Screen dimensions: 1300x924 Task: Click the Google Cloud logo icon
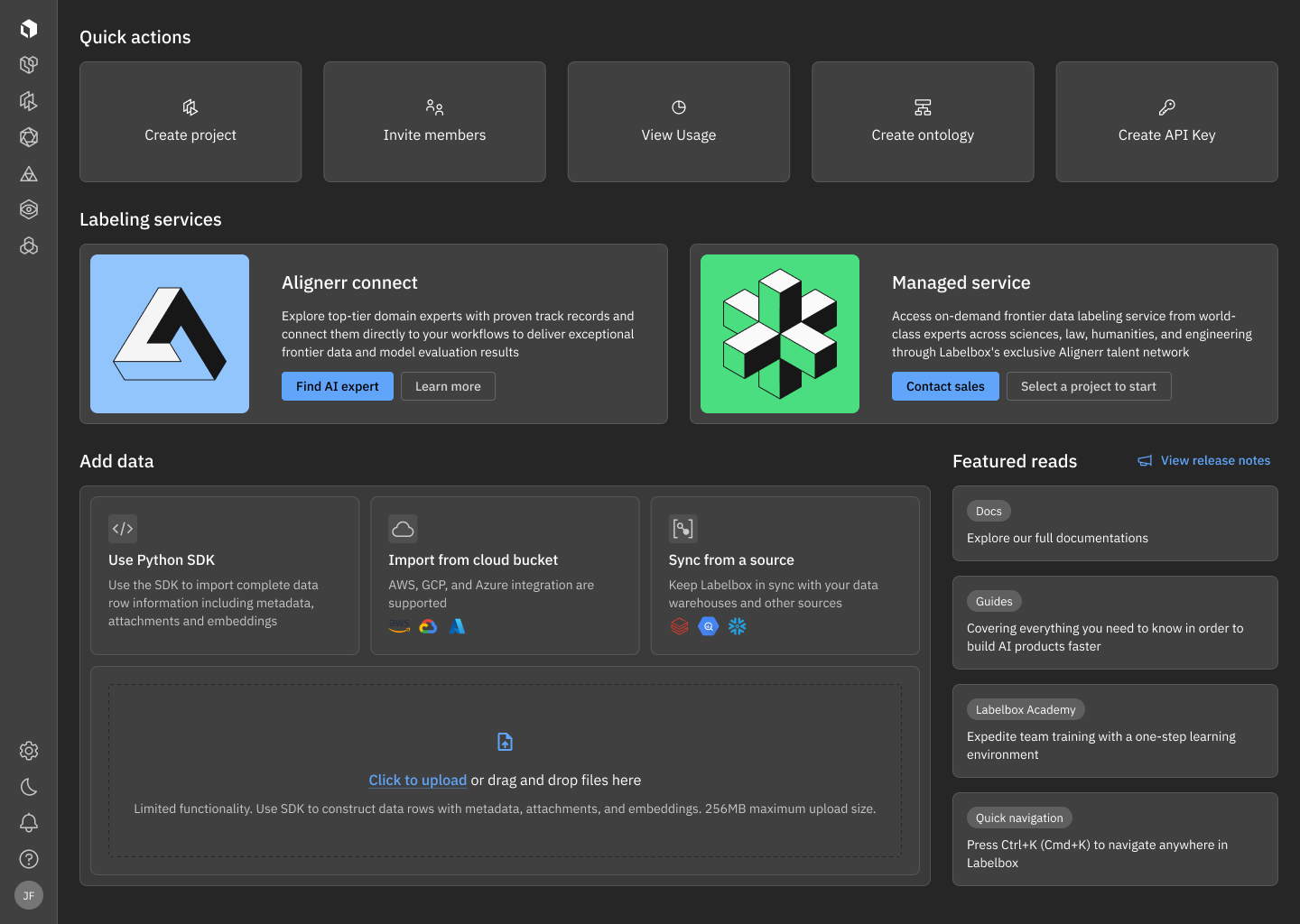[x=428, y=626]
